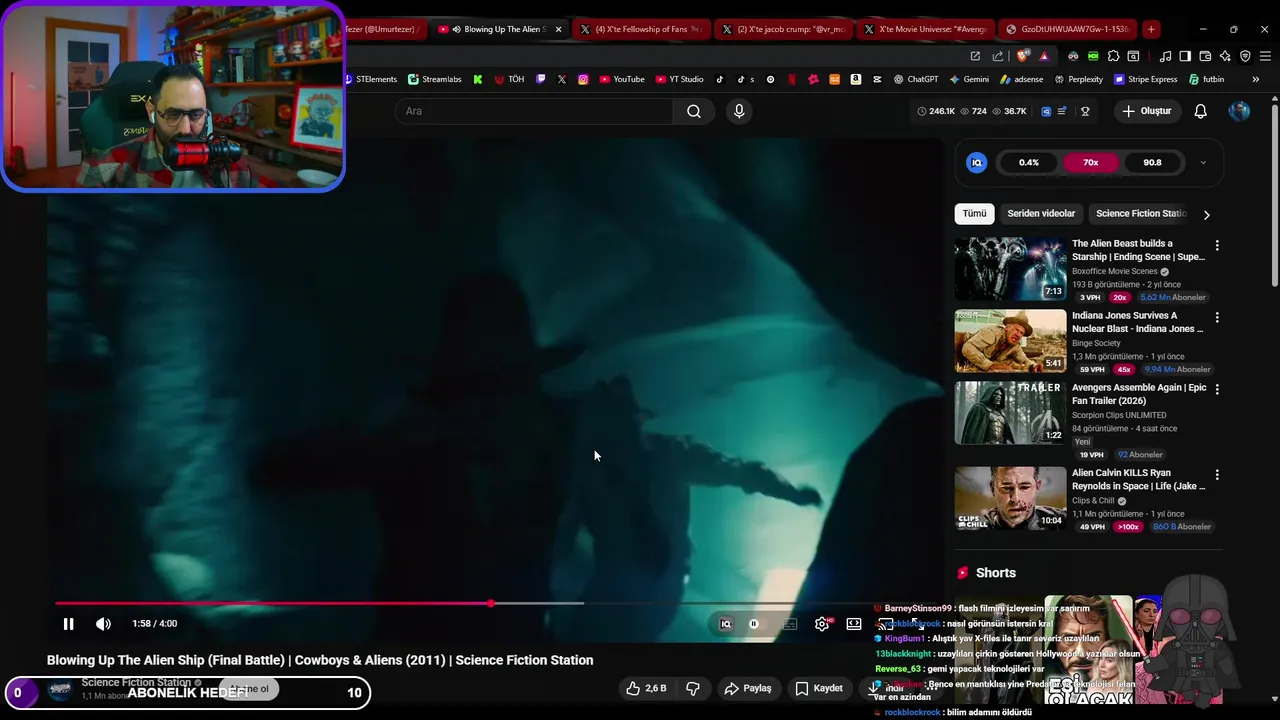Open Streamlabs bookmark

[435, 79]
